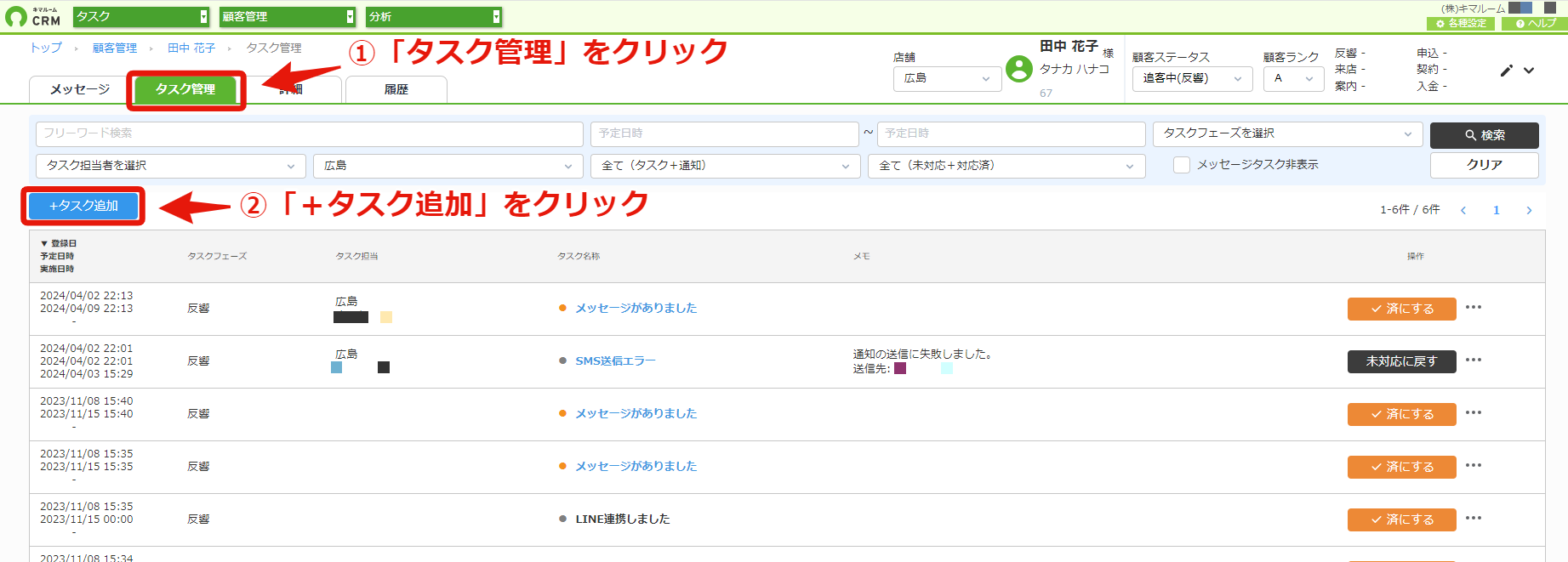Go to previous page with the left arrow
Image resolution: width=1568 pixels, height=562 pixels.
1463,210
